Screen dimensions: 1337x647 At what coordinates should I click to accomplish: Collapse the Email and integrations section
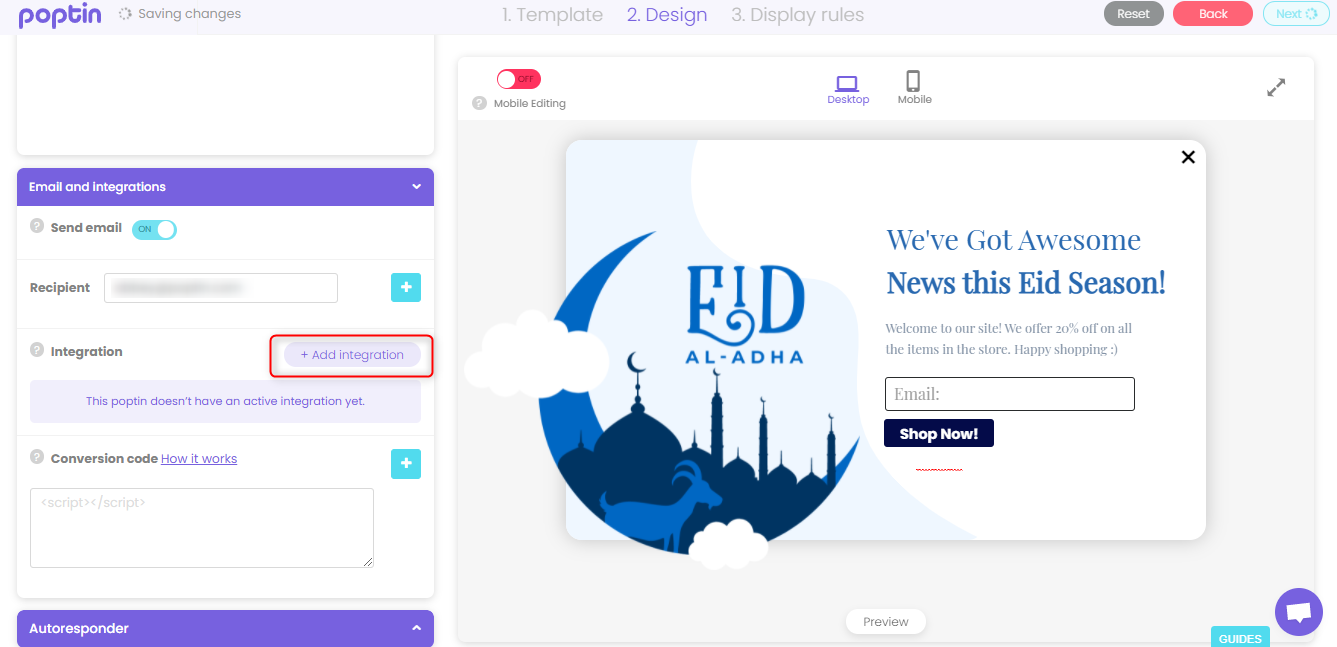tap(225, 187)
